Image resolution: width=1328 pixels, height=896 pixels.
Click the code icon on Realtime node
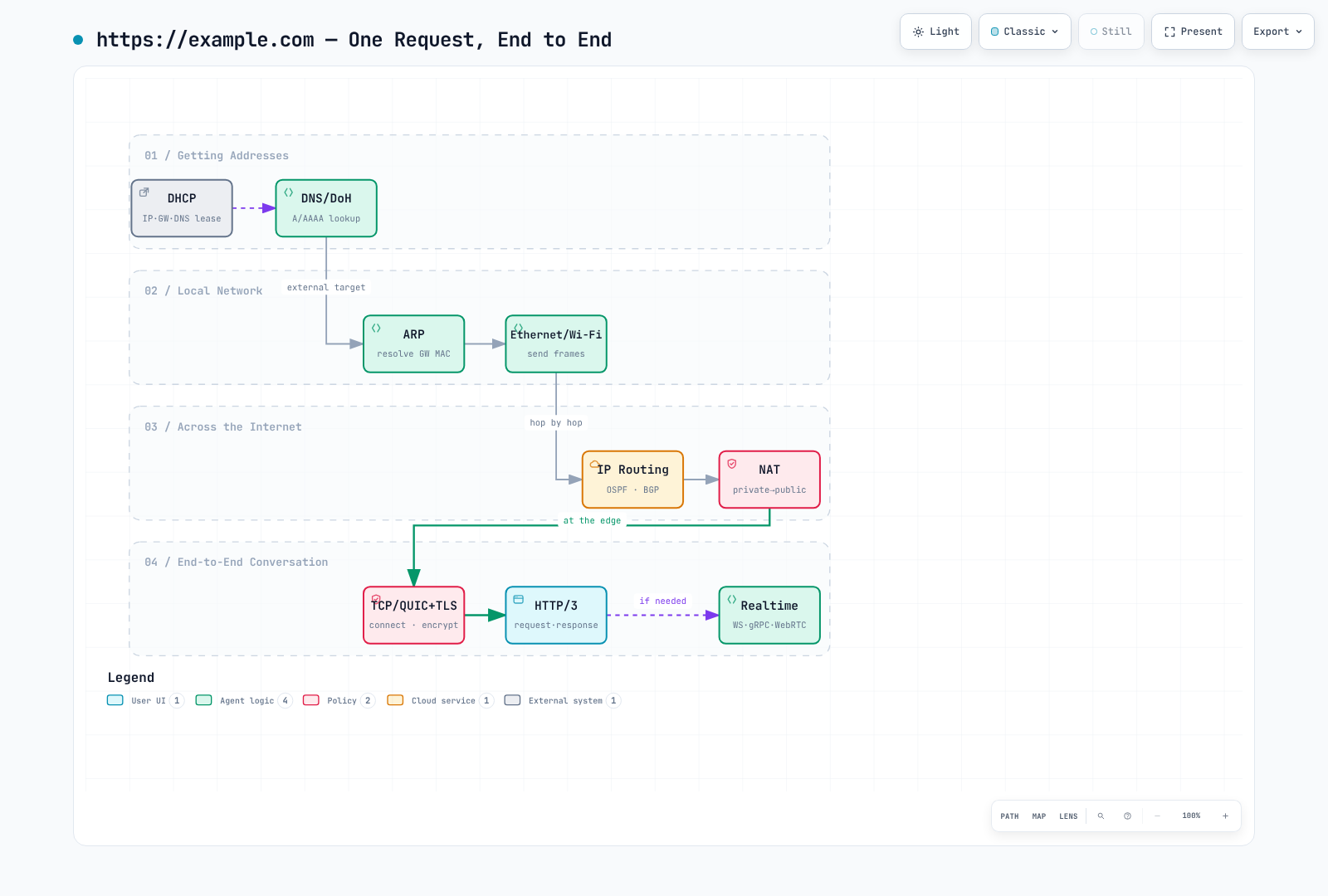pos(732,599)
